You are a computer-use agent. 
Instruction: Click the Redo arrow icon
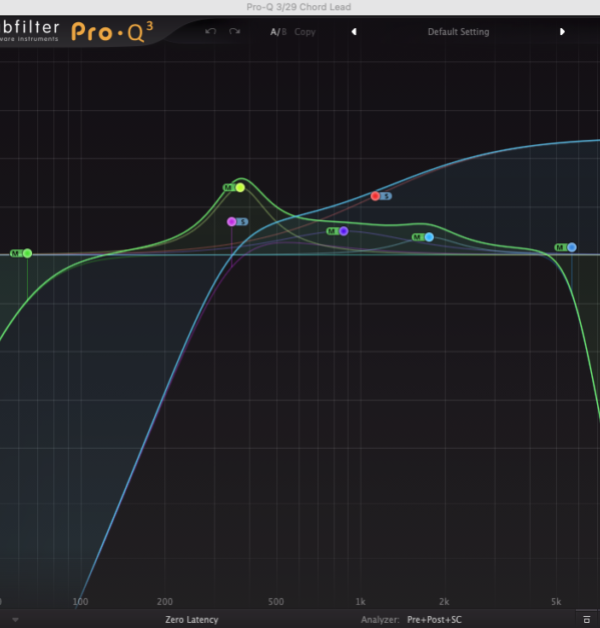[235, 32]
